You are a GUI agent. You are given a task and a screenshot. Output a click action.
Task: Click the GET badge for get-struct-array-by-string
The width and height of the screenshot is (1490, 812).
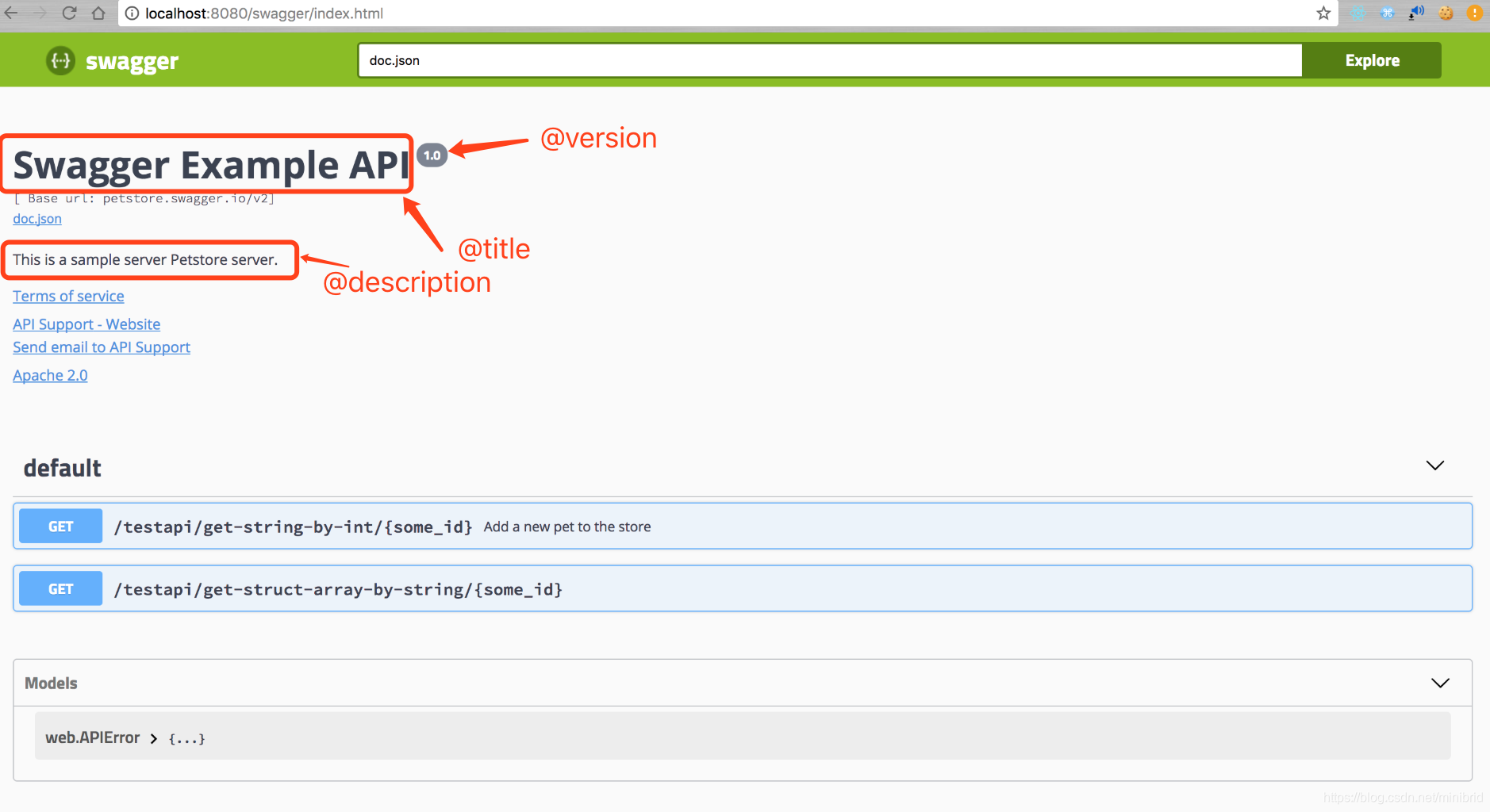pyautogui.click(x=60, y=588)
